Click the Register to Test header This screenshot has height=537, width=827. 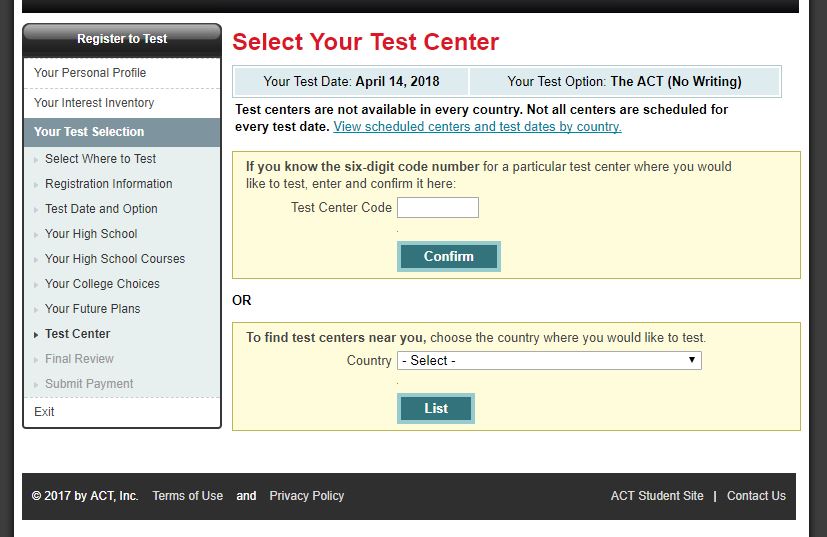[x=122, y=39]
